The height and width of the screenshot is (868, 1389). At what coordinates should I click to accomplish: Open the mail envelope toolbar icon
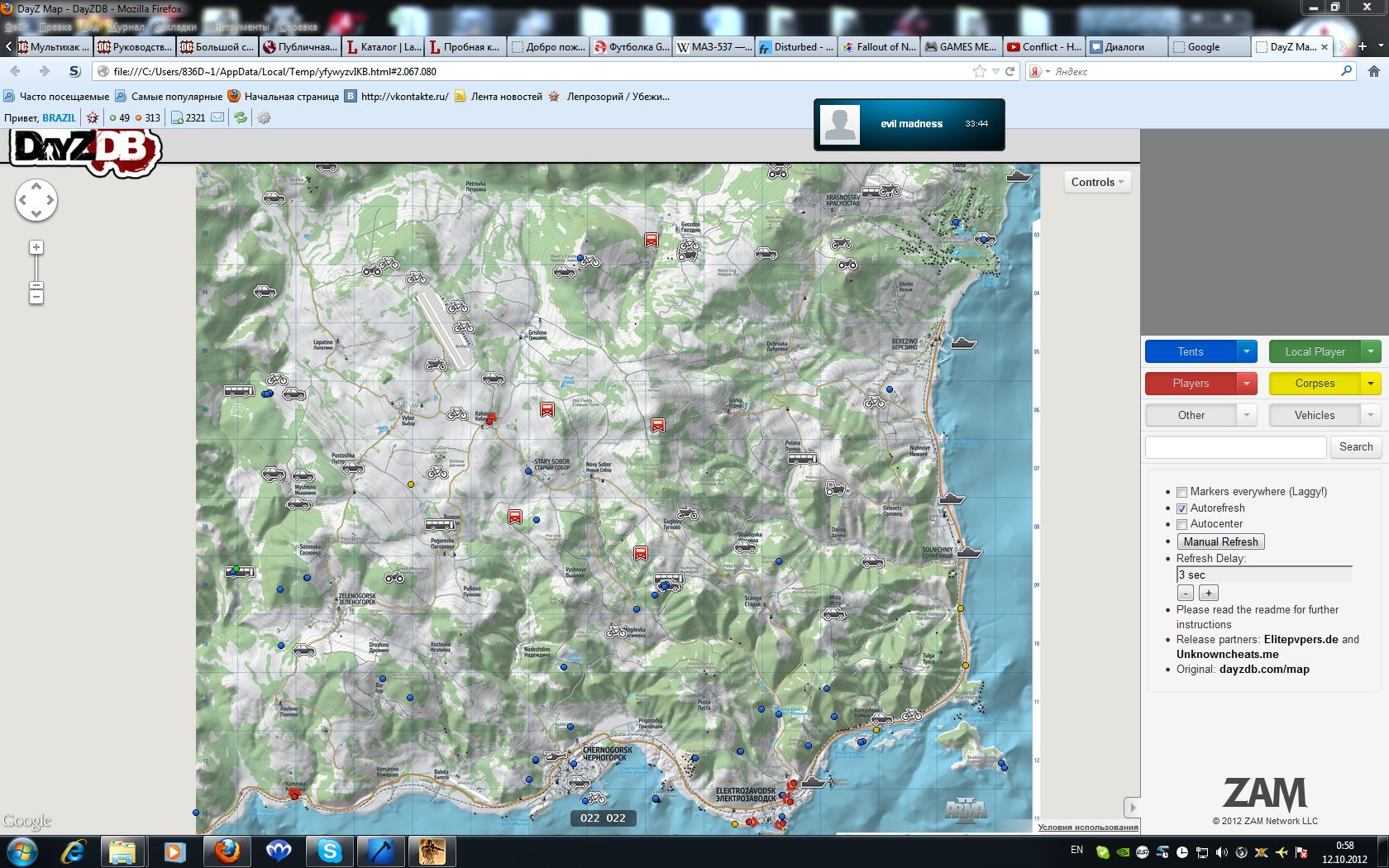[217, 117]
